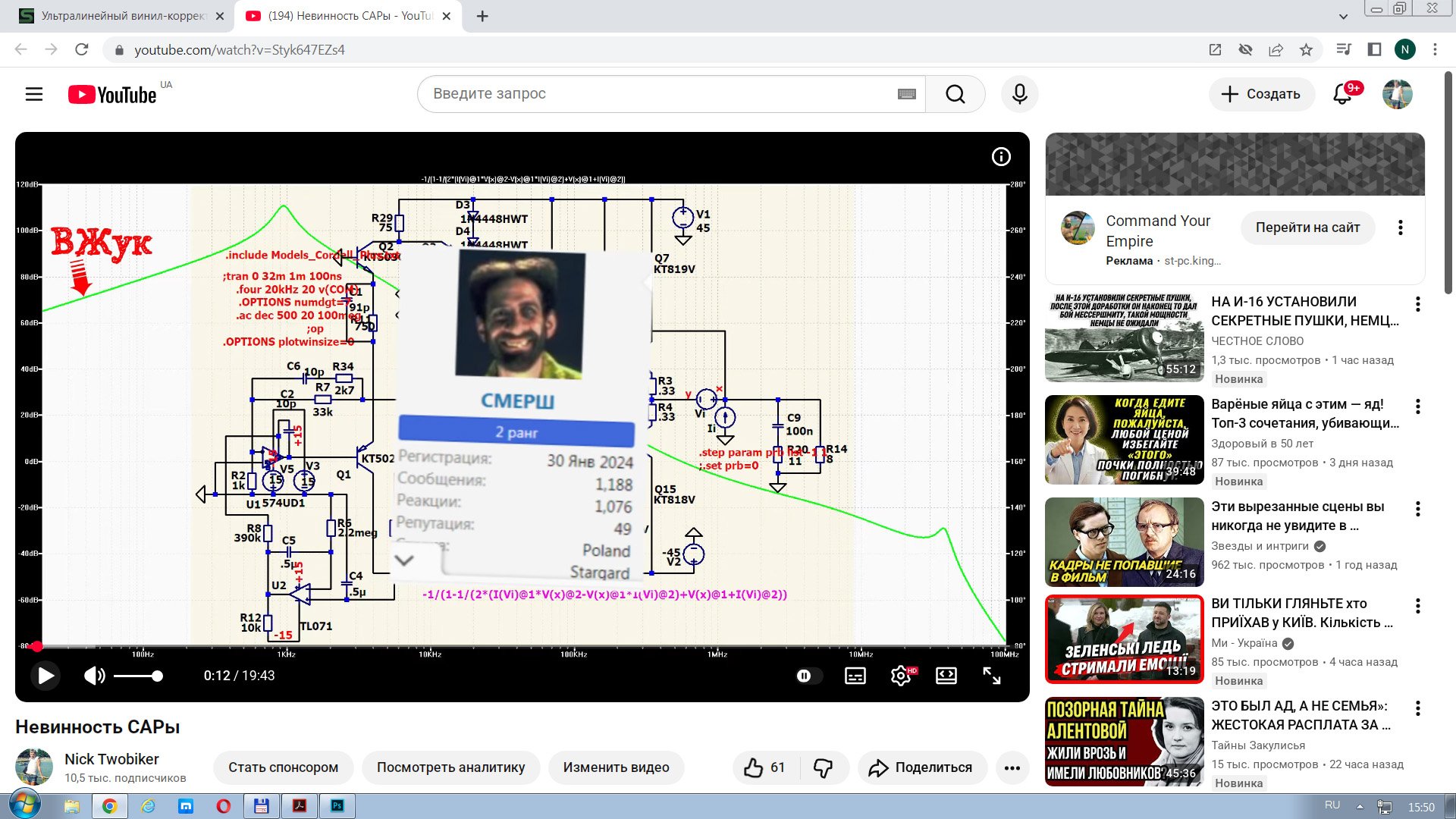Toggle autoplay switch in player
The image size is (1456, 819).
point(808,676)
